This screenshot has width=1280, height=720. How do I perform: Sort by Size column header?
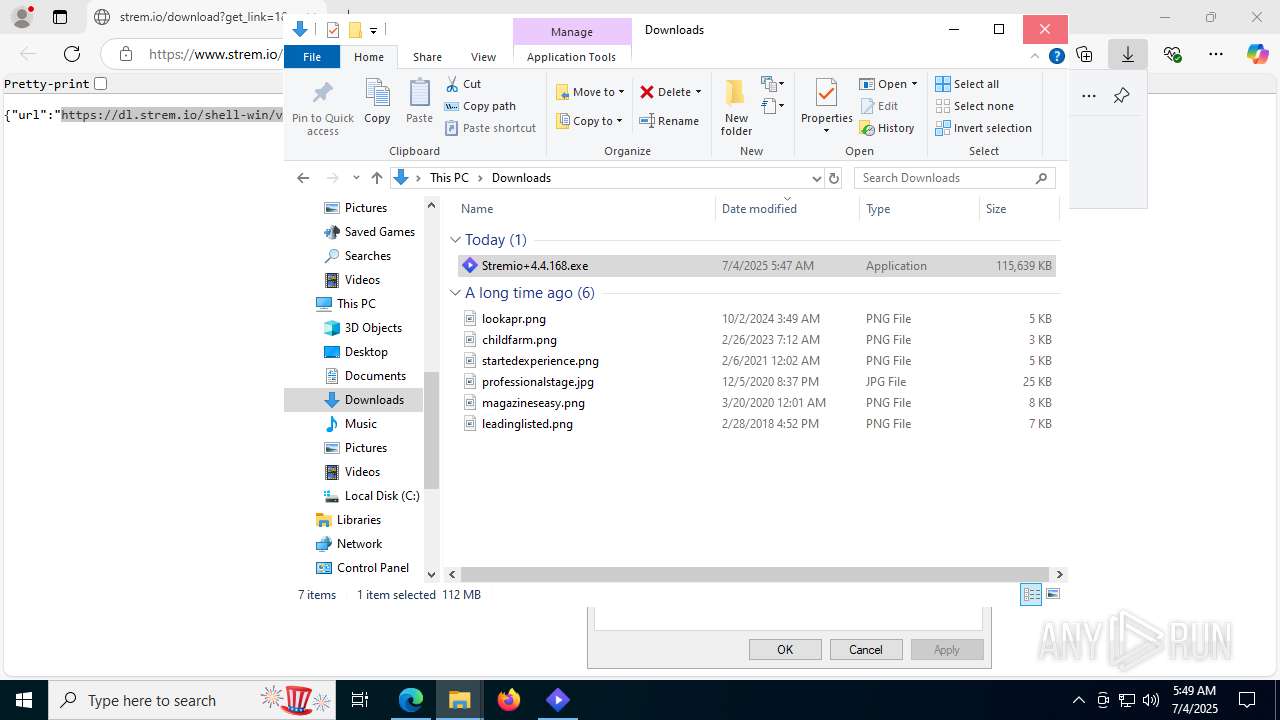point(1018,209)
